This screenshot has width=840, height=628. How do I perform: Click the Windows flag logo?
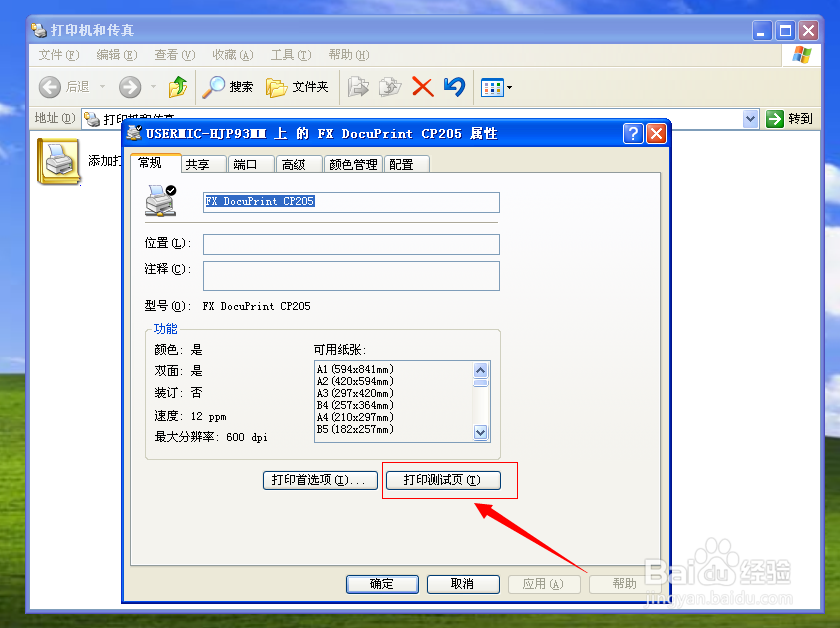tap(802, 55)
